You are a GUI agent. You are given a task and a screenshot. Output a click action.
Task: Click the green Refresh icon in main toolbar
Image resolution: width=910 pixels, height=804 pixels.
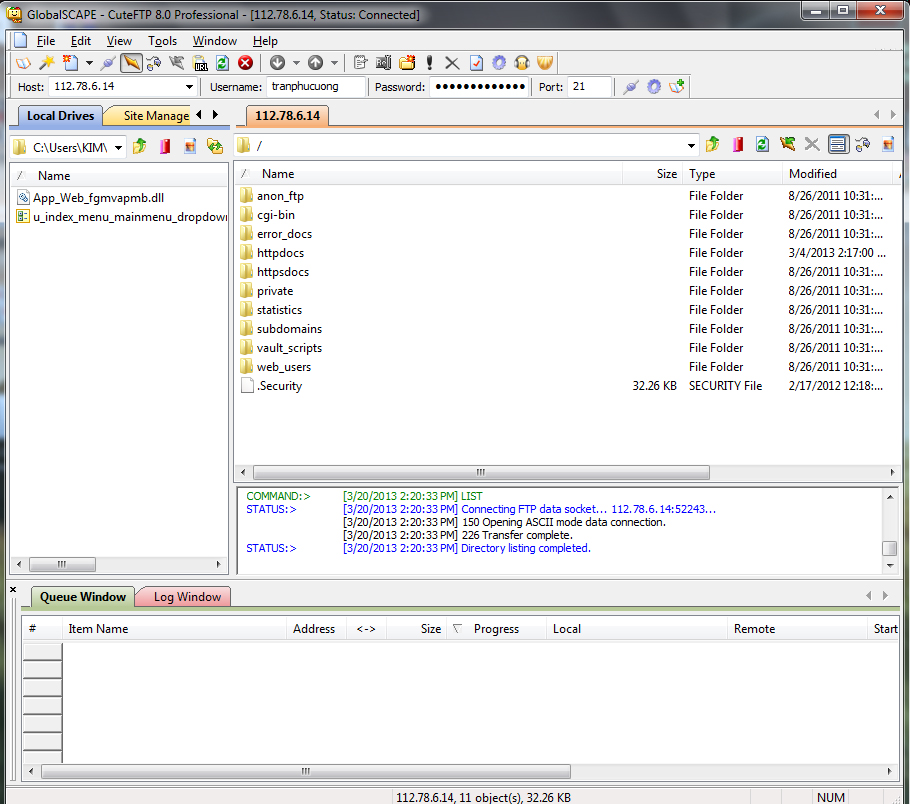(x=222, y=63)
